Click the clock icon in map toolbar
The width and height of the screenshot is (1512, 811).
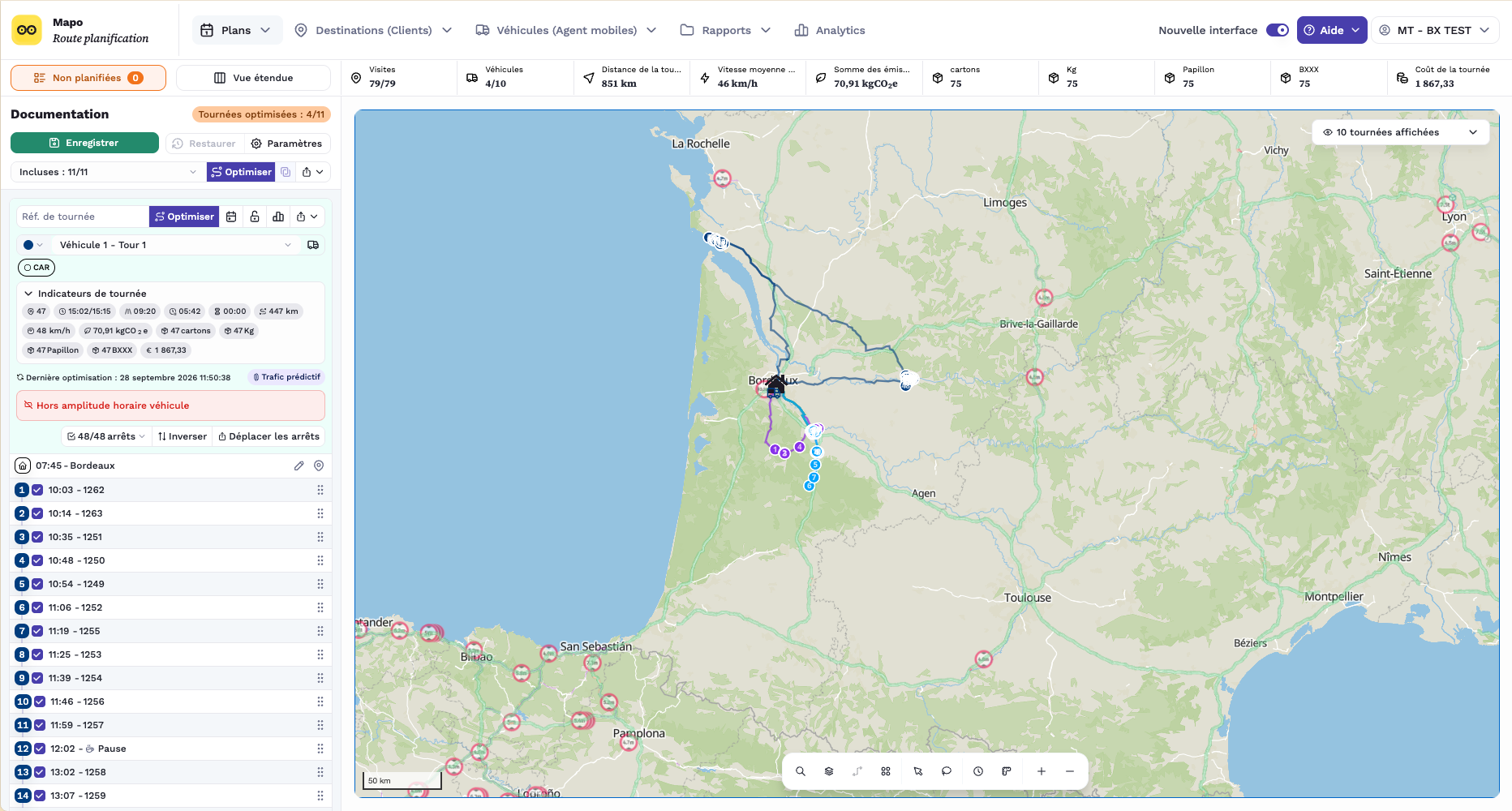click(x=978, y=771)
